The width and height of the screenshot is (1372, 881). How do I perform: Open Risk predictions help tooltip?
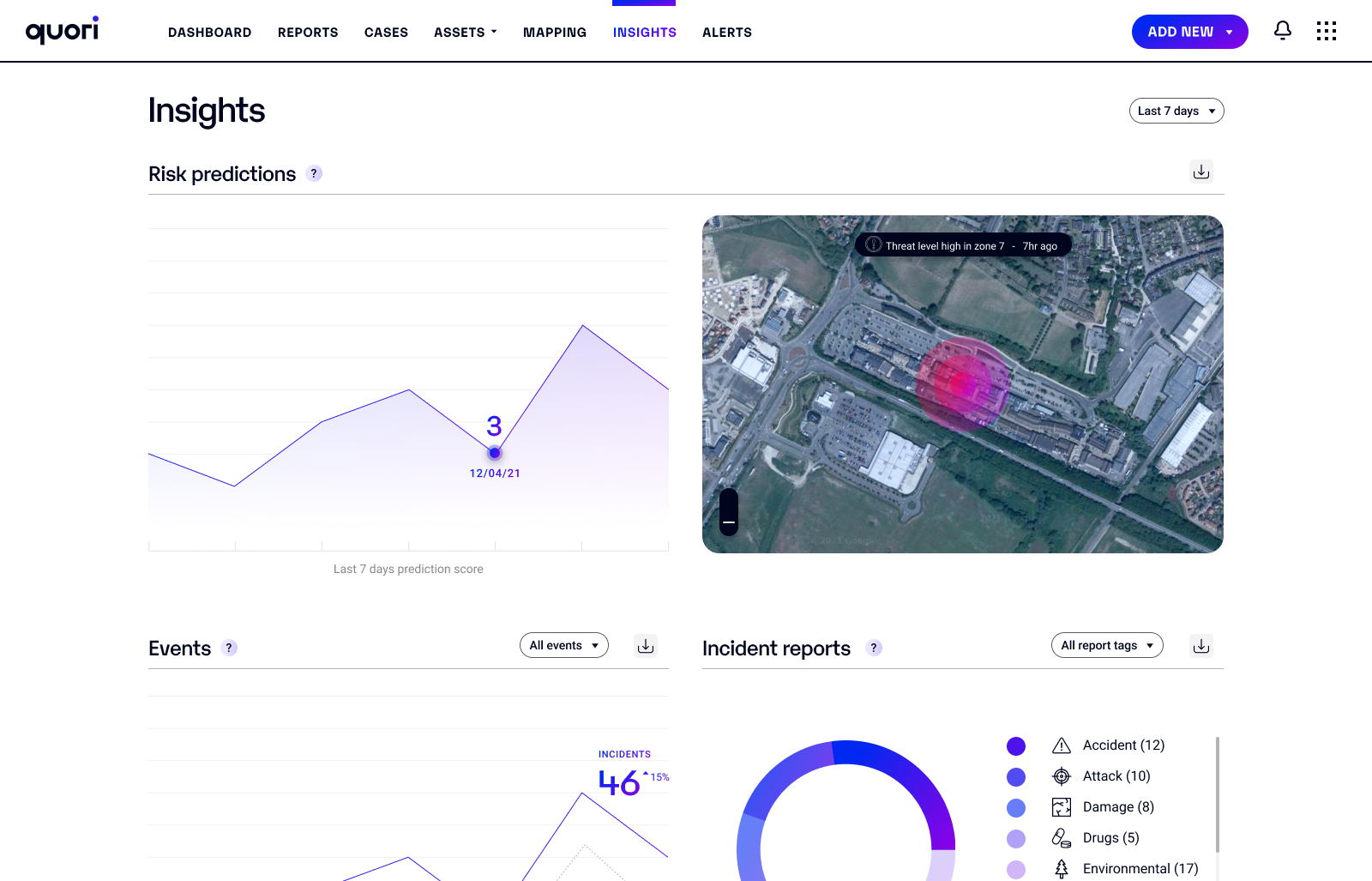tap(315, 173)
